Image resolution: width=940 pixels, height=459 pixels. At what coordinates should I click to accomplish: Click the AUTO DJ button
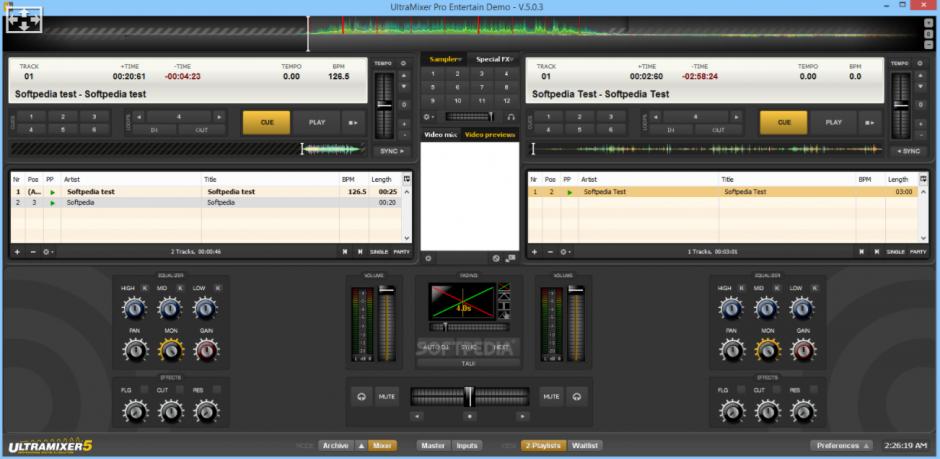(x=436, y=348)
